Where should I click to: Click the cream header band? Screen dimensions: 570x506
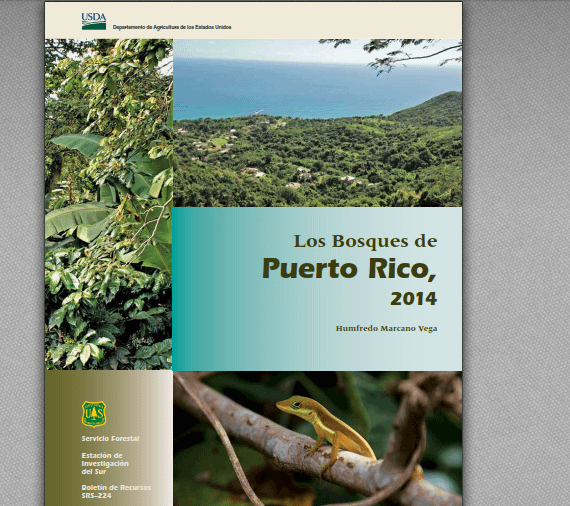tap(327, 20)
